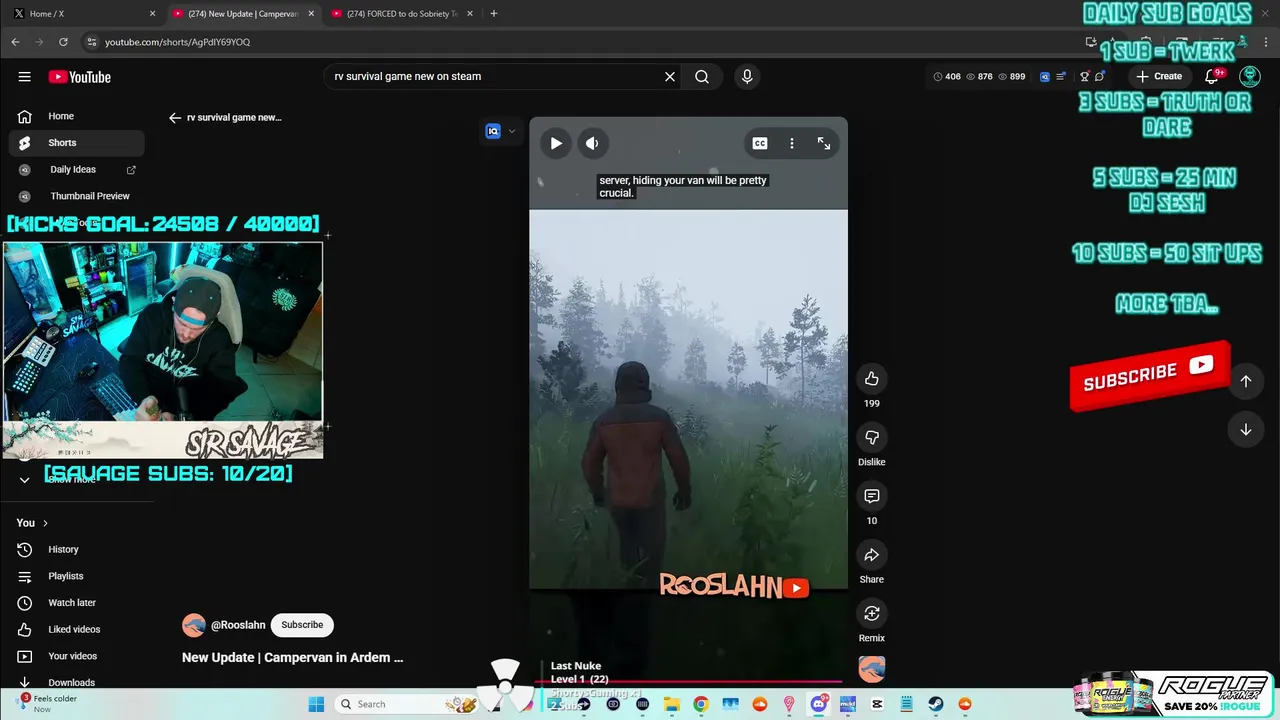Image resolution: width=1280 pixels, height=720 pixels.
Task: Open Thumbnail Preview in the sidebar
Action: 76,196
